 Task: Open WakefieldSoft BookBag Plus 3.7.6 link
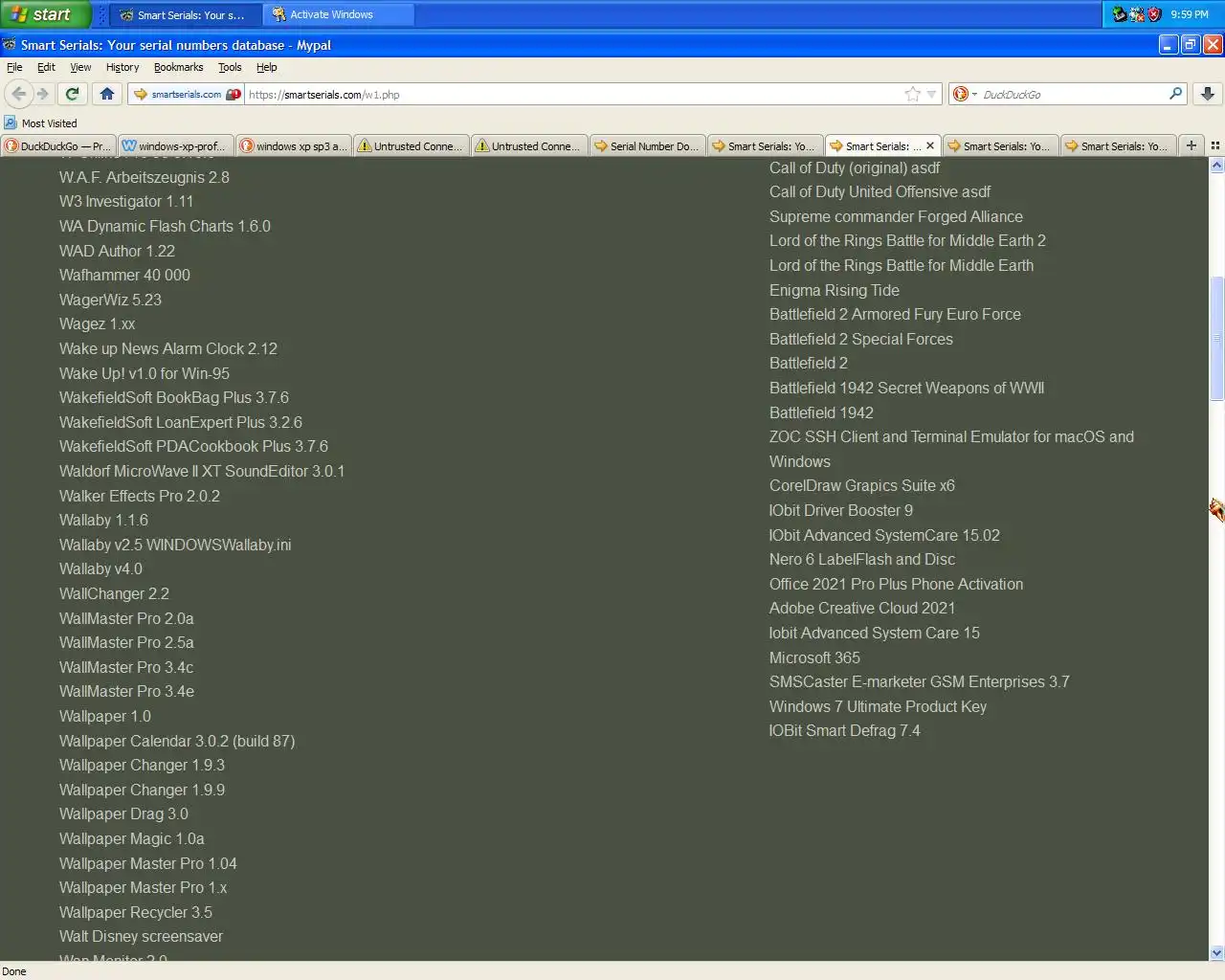coord(174,397)
